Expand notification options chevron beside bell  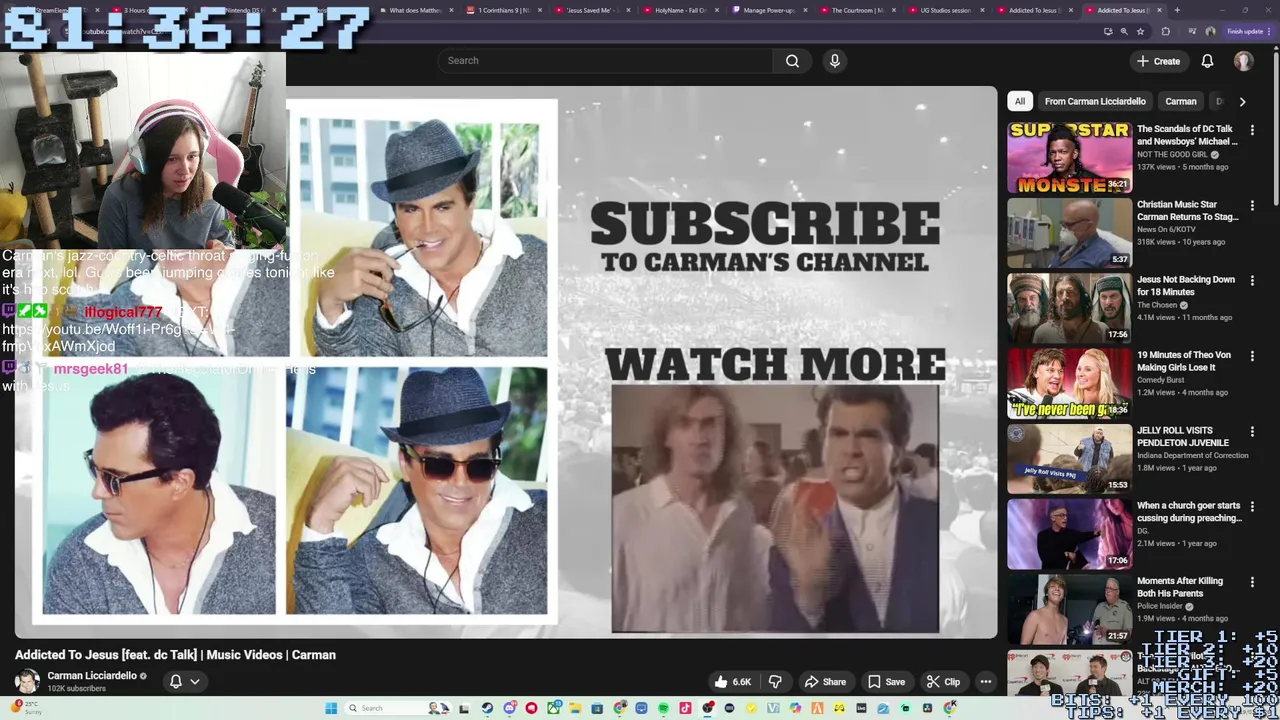tap(195, 681)
